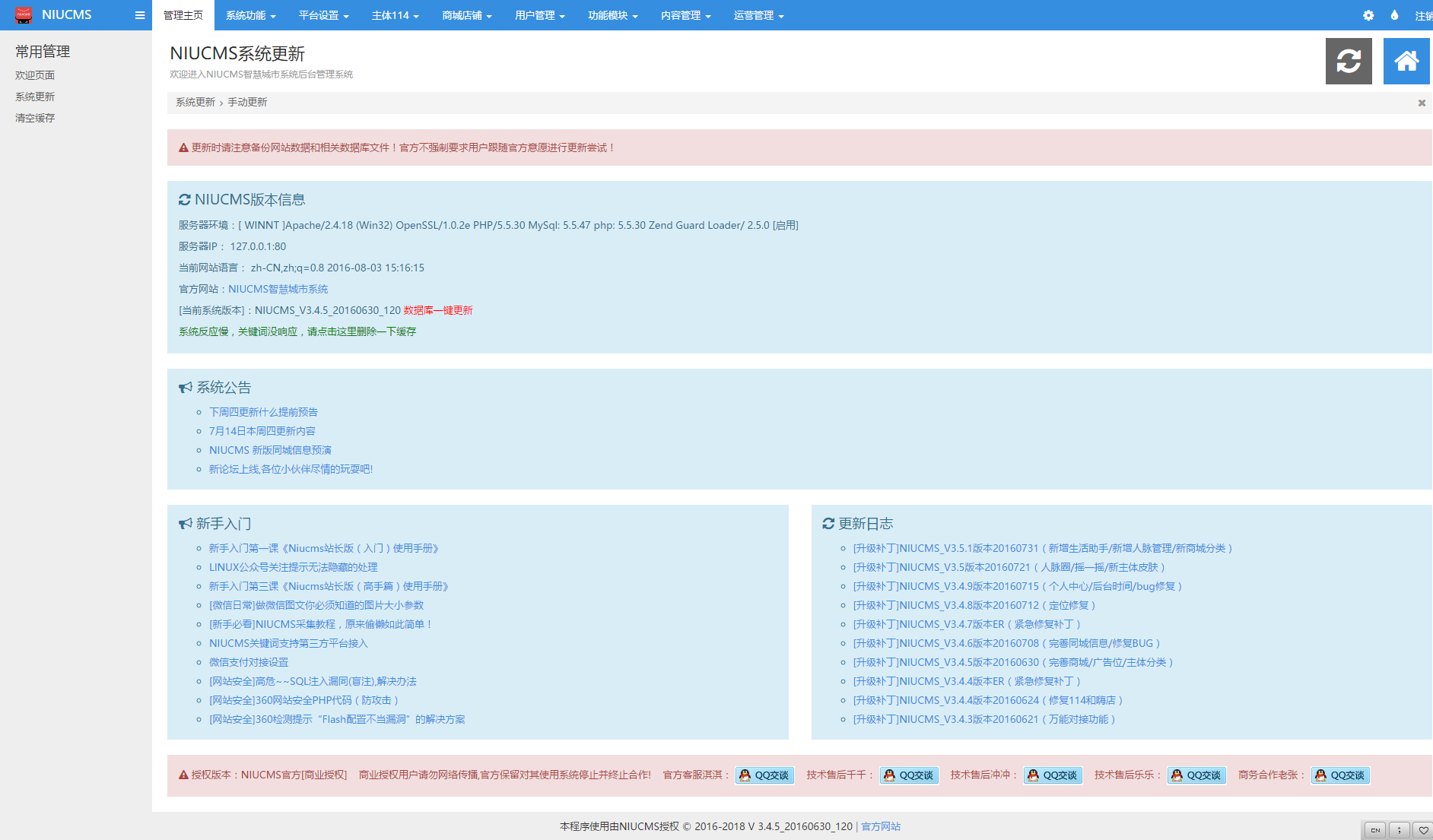Open QQ chat for 技术售后冲冲
Screen dimensions: 1433x840
pos(1053,775)
